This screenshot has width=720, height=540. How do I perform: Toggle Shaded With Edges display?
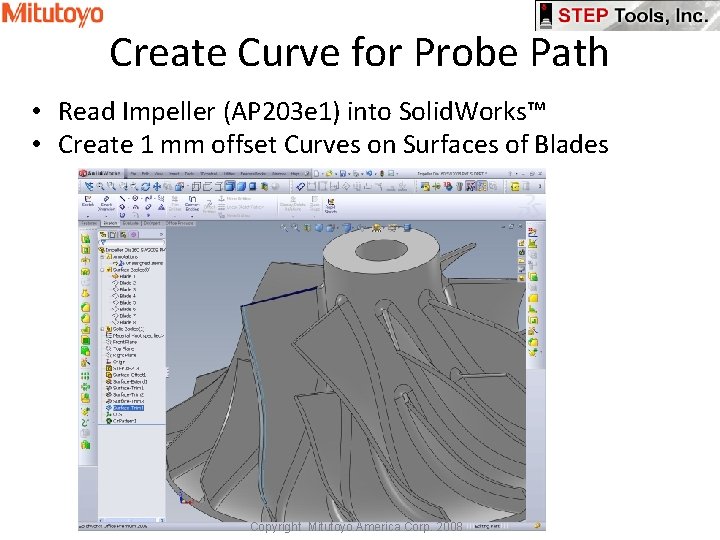230,186
